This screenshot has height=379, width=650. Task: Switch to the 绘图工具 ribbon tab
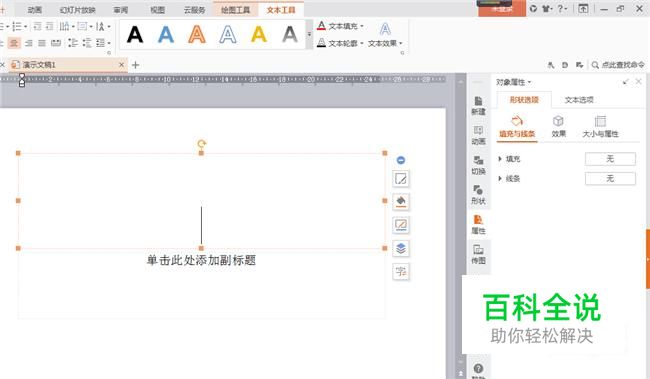click(235, 10)
